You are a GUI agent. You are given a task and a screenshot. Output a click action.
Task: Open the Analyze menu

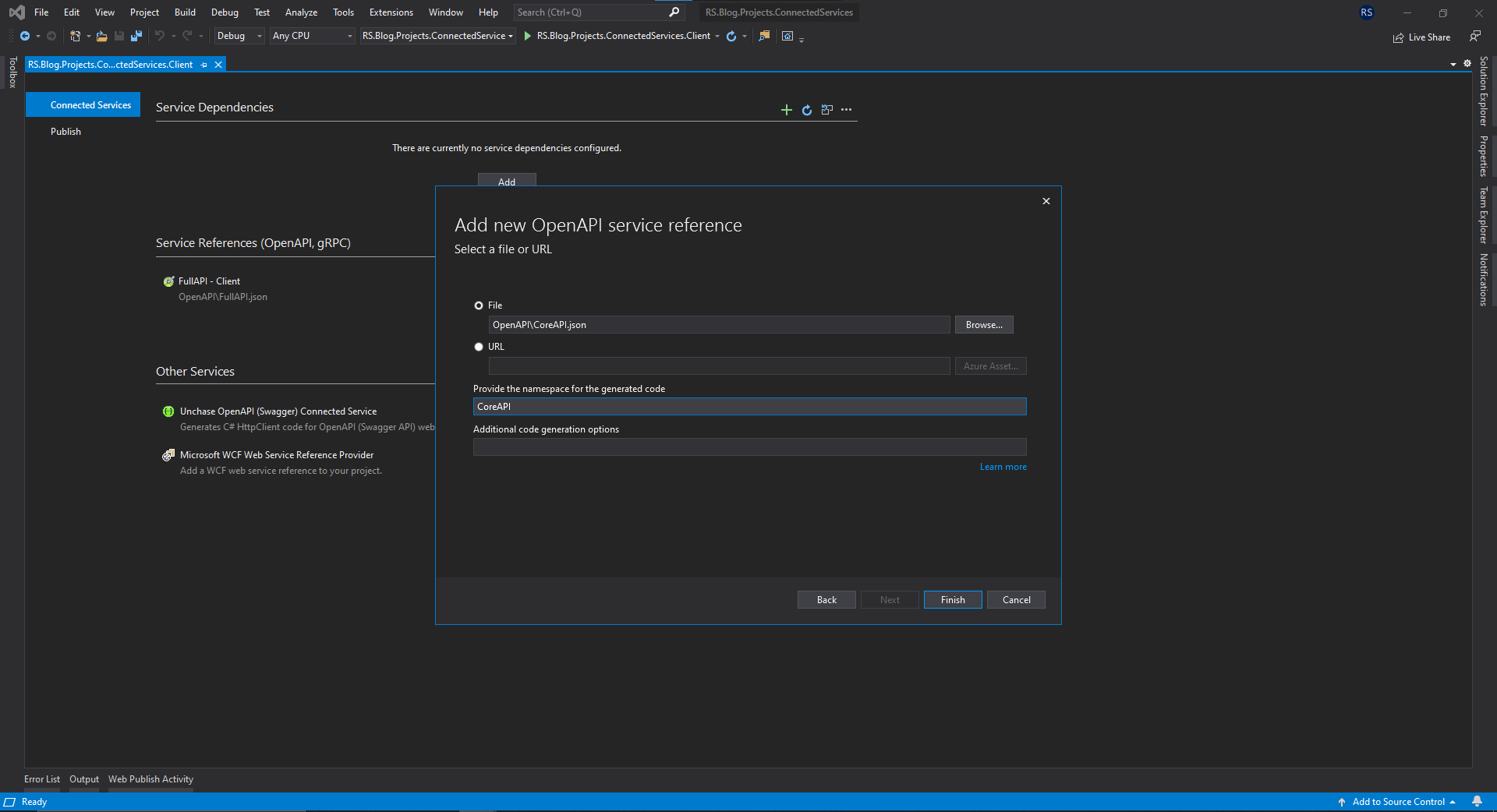[x=301, y=12]
